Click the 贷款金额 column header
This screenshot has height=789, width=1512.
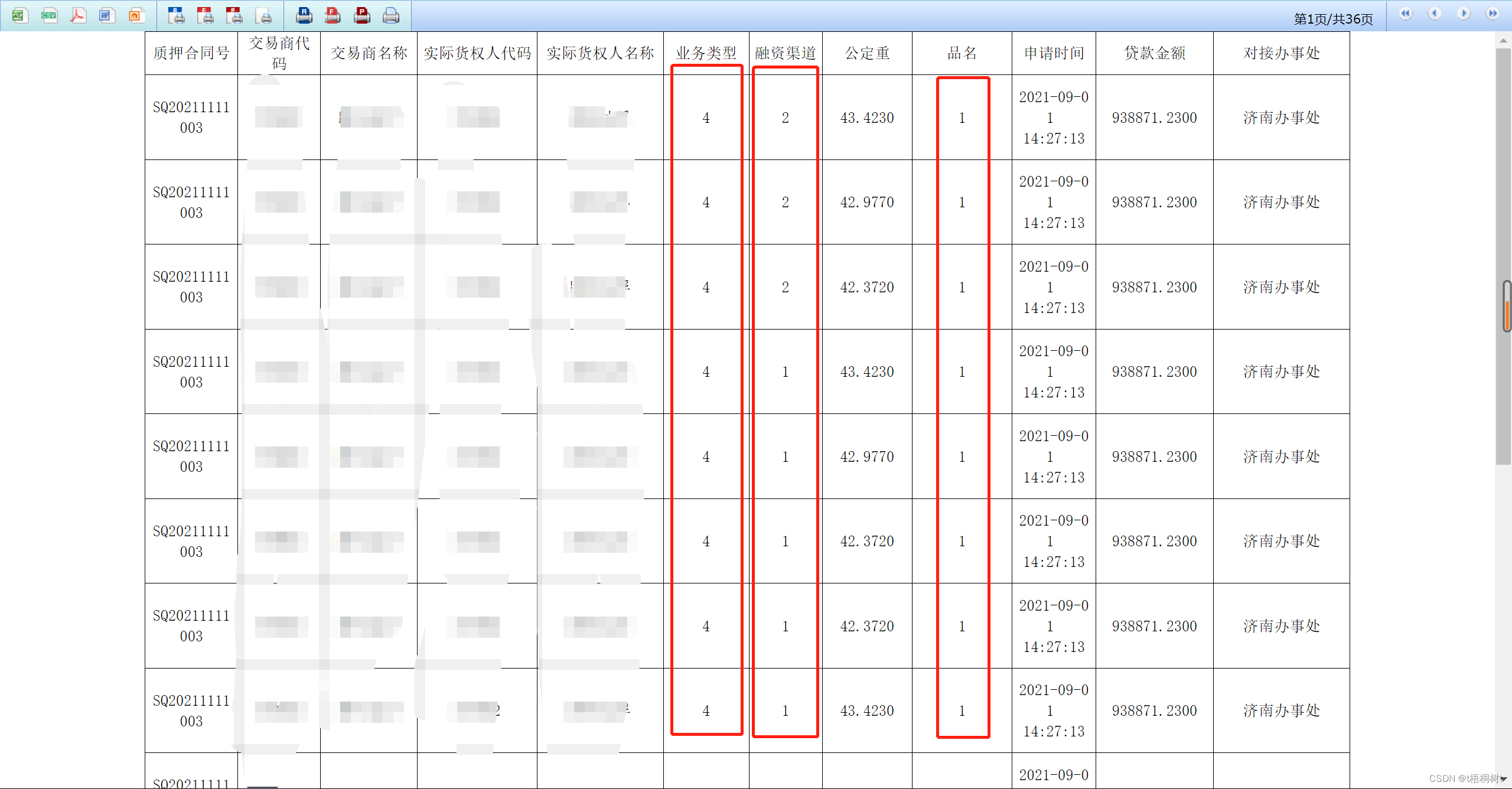pyautogui.click(x=1154, y=53)
